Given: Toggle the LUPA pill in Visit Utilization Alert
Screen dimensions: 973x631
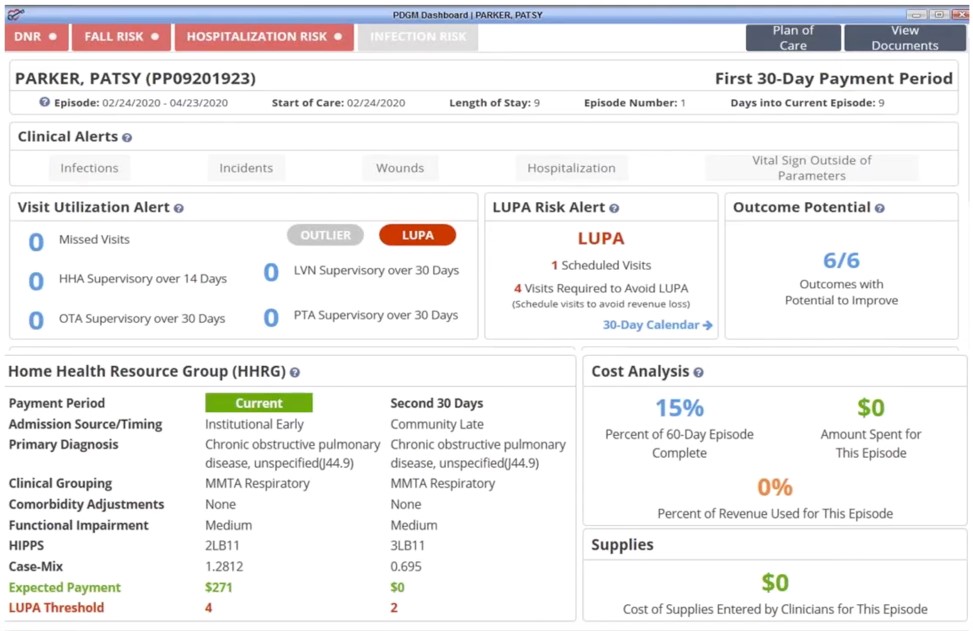Looking at the screenshot, I should (x=417, y=234).
